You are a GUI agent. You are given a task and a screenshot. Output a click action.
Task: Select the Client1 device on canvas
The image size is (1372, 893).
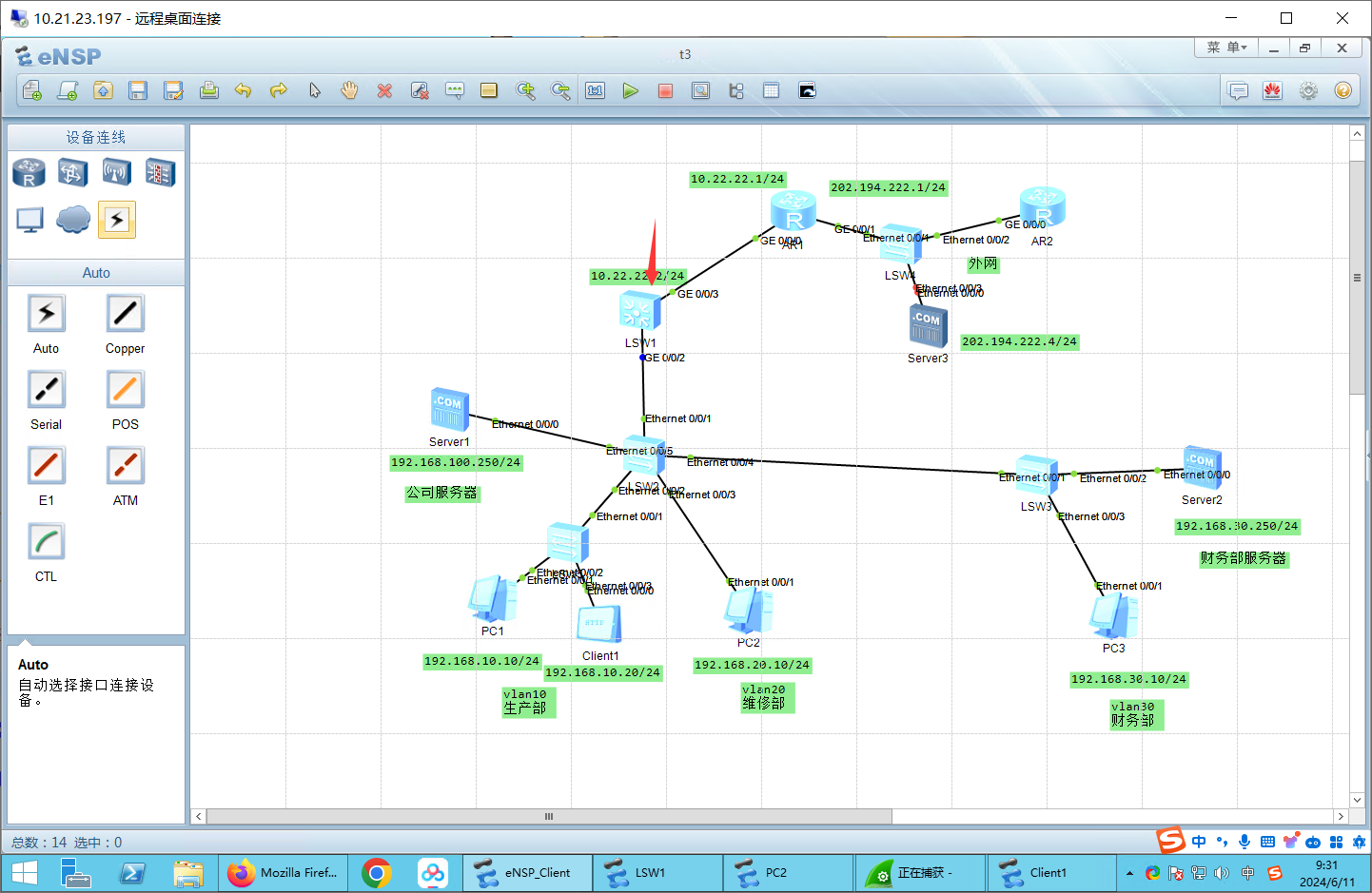(x=599, y=625)
